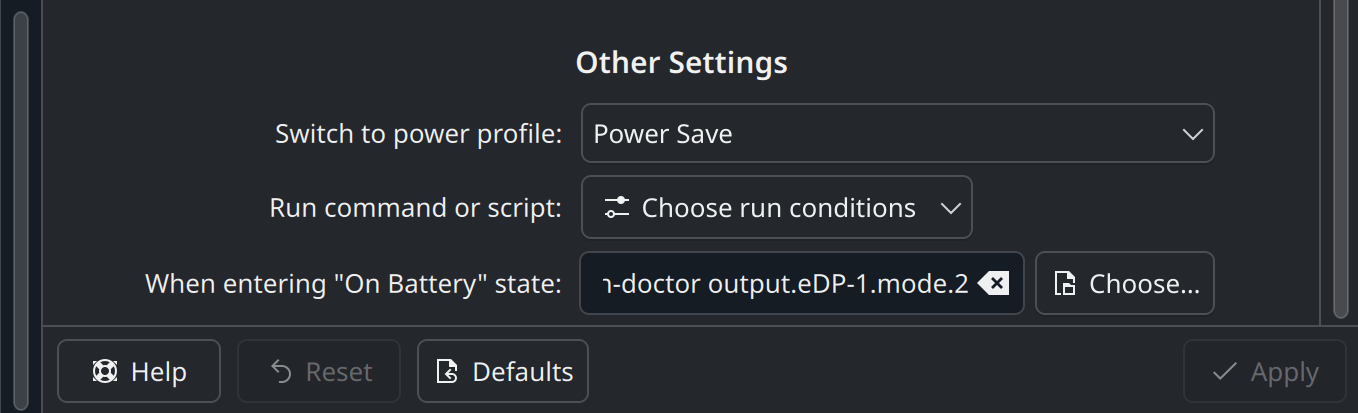Click the lifebuoy icon on Help
1358x413 pixels.
point(105,372)
